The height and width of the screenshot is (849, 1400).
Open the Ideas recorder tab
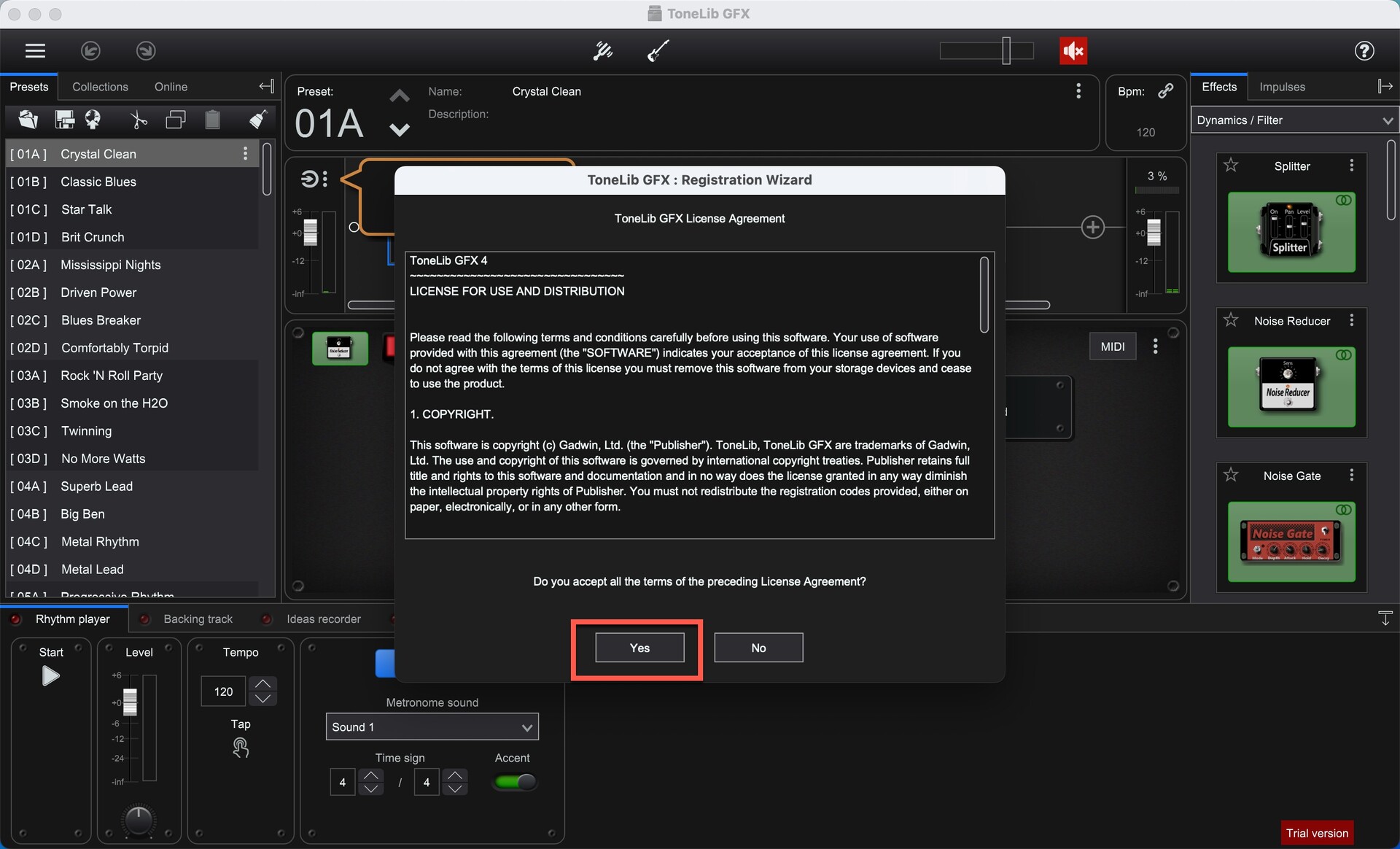click(323, 619)
